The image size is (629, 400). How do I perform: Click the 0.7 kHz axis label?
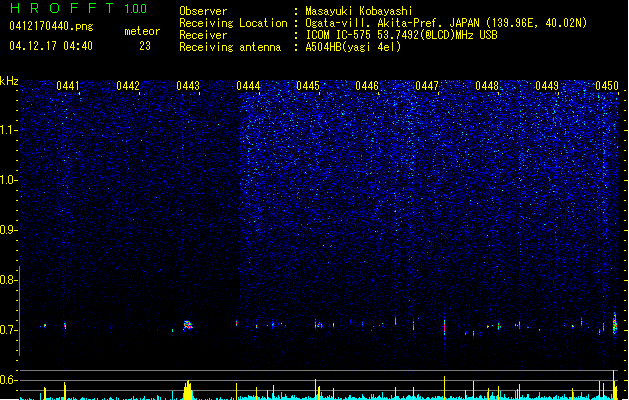pos(9,330)
